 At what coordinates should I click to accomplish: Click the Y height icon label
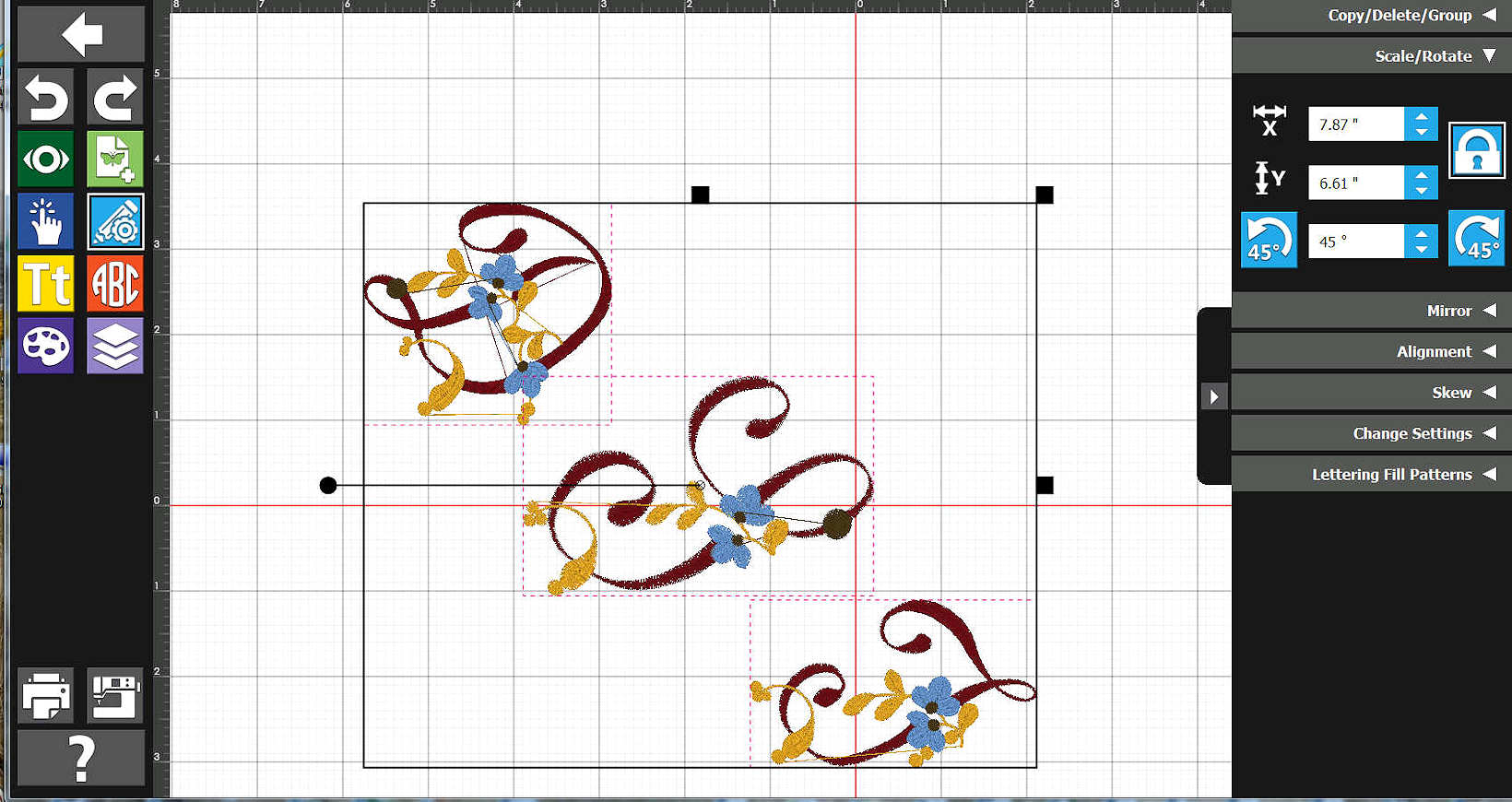point(1270,179)
